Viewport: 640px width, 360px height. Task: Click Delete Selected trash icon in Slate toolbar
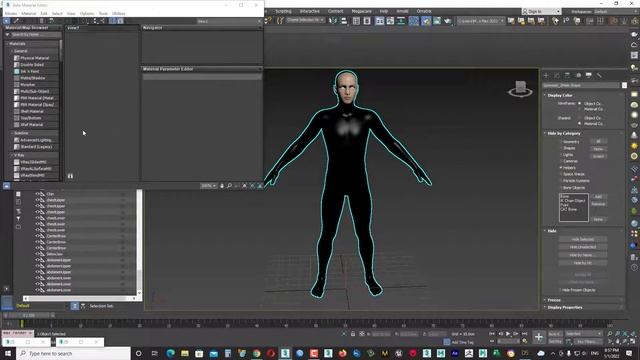coord(41,20)
